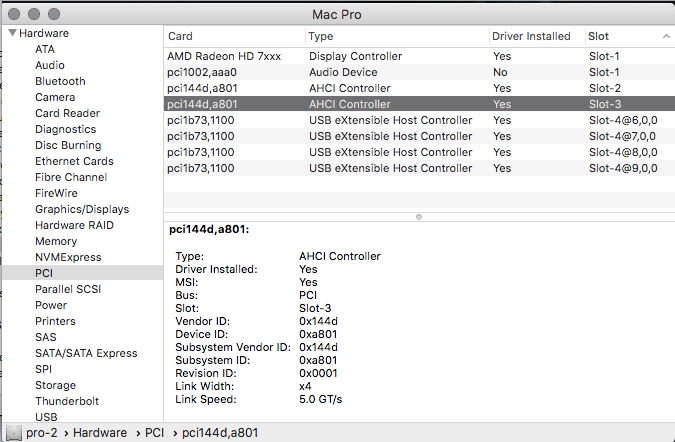
Task: Select SATA/SATA Express in sidebar
Action: 86,353
